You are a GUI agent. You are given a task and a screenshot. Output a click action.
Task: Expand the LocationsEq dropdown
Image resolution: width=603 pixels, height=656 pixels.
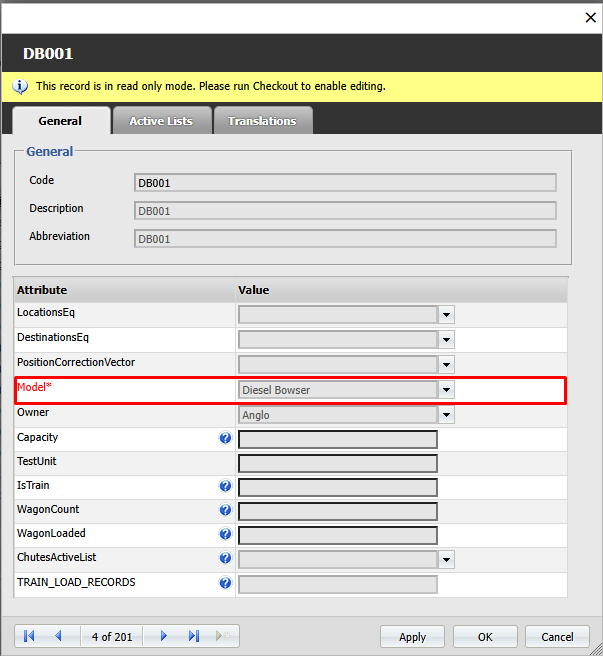[x=447, y=314]
